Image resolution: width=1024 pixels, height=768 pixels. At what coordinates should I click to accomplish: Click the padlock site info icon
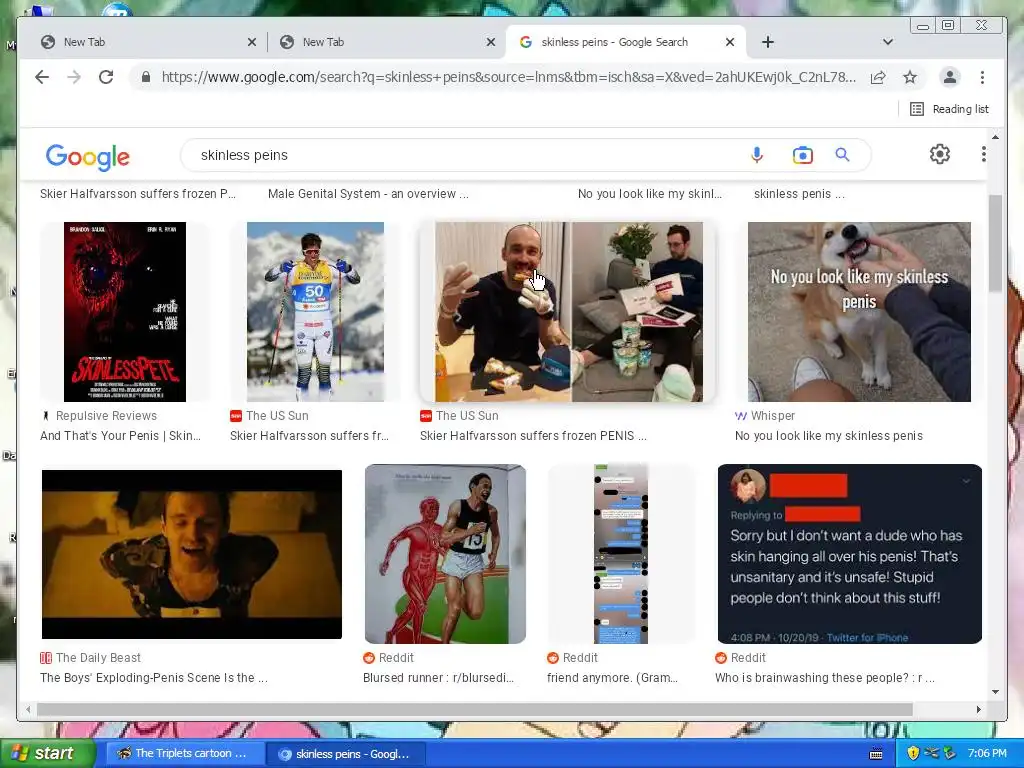(x=146, y=77)
